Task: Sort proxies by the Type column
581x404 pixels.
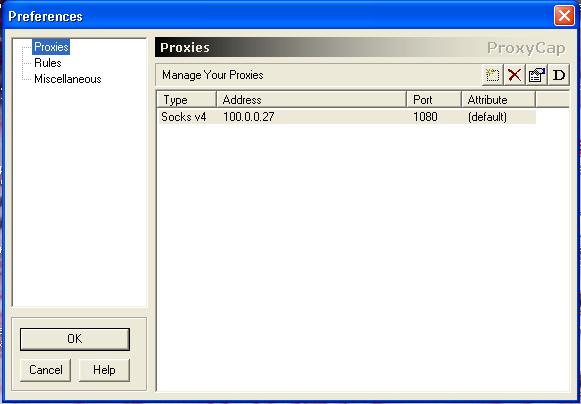Action: coord(187,99)
